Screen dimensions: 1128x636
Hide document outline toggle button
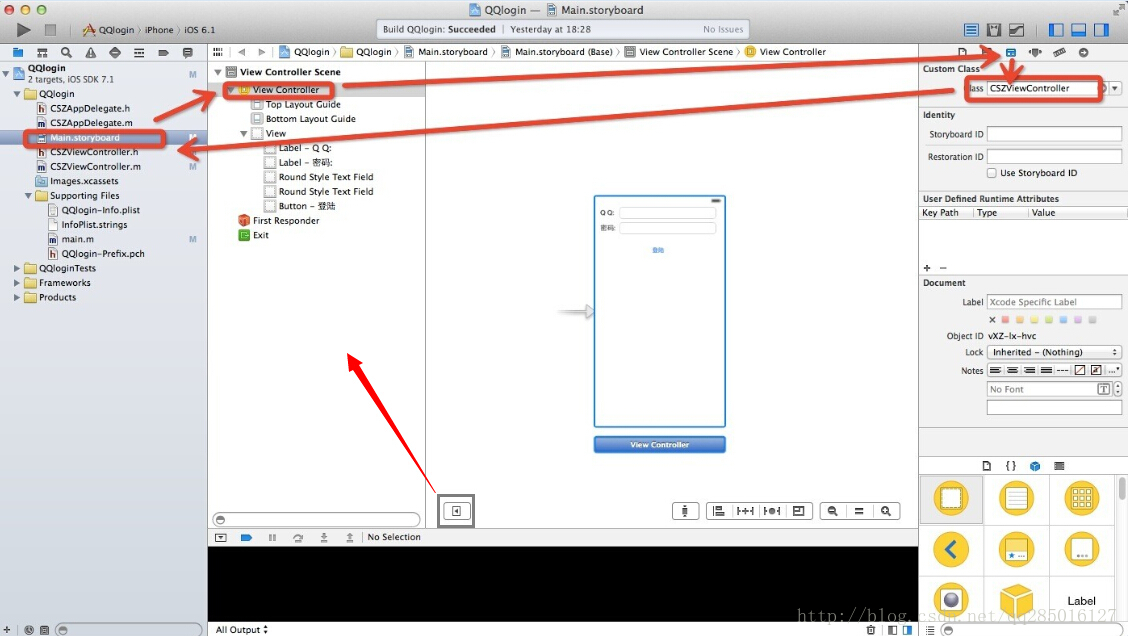pyautogui.click(x=456, y=511)
